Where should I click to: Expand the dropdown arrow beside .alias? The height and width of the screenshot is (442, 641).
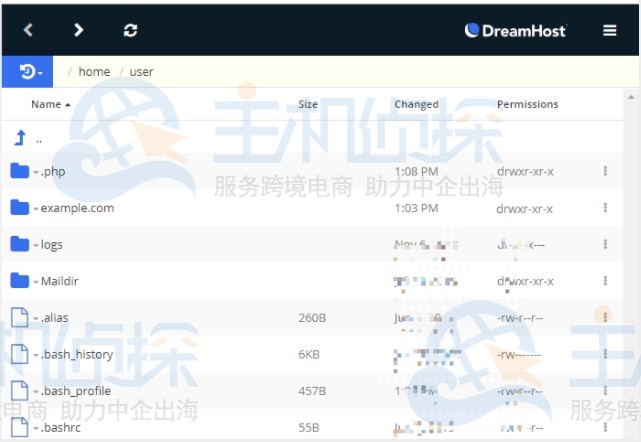tap(36, 319)
